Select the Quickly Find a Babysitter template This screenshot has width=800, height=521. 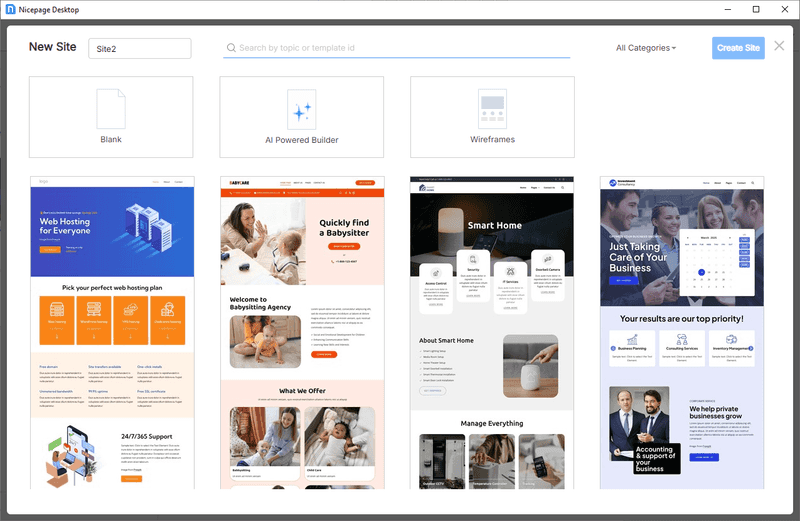(303, 333)
